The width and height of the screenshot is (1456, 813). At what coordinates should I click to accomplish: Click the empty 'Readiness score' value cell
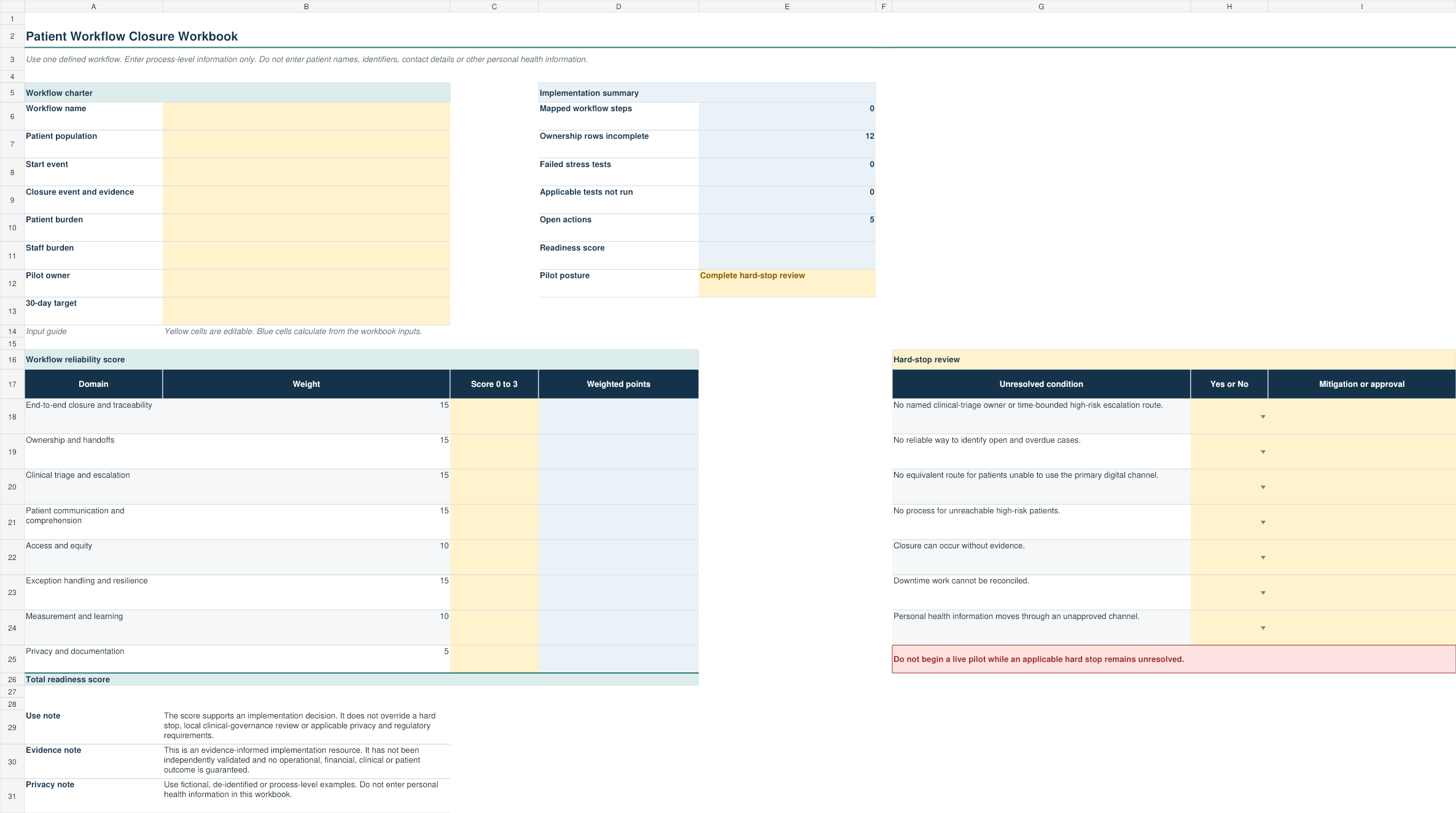(x=787, y=255)
